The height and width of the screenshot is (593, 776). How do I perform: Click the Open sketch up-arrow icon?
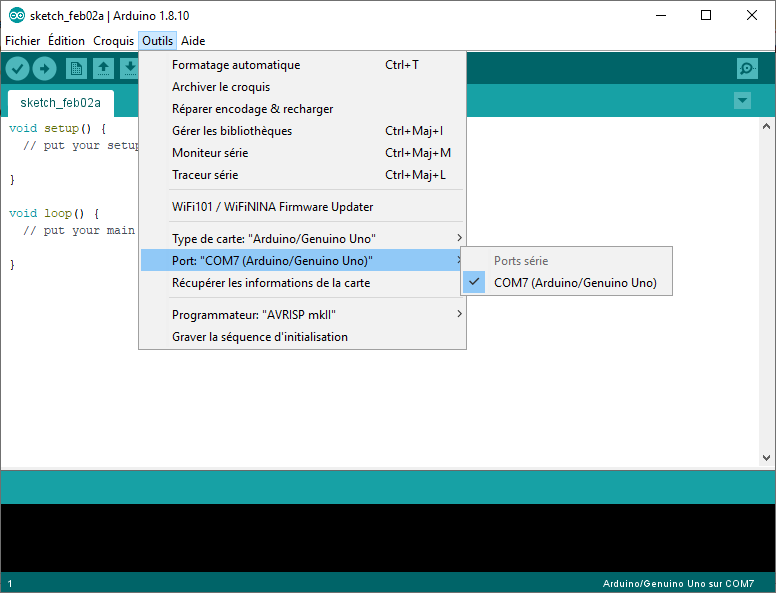click(x=103, y=68)
